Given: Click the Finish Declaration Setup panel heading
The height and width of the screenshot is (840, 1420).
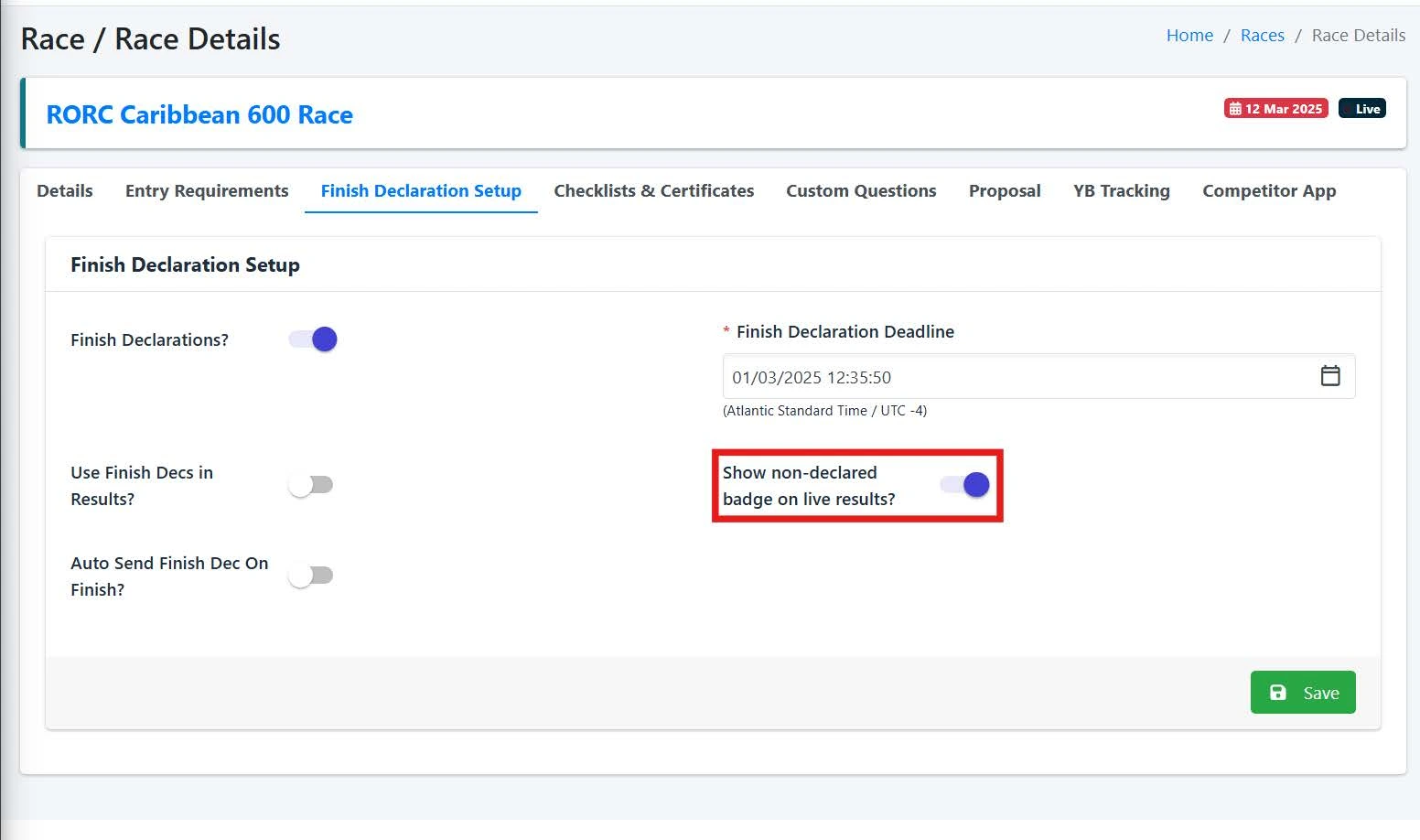Looking at the screenshot, I should pos(185,264).
